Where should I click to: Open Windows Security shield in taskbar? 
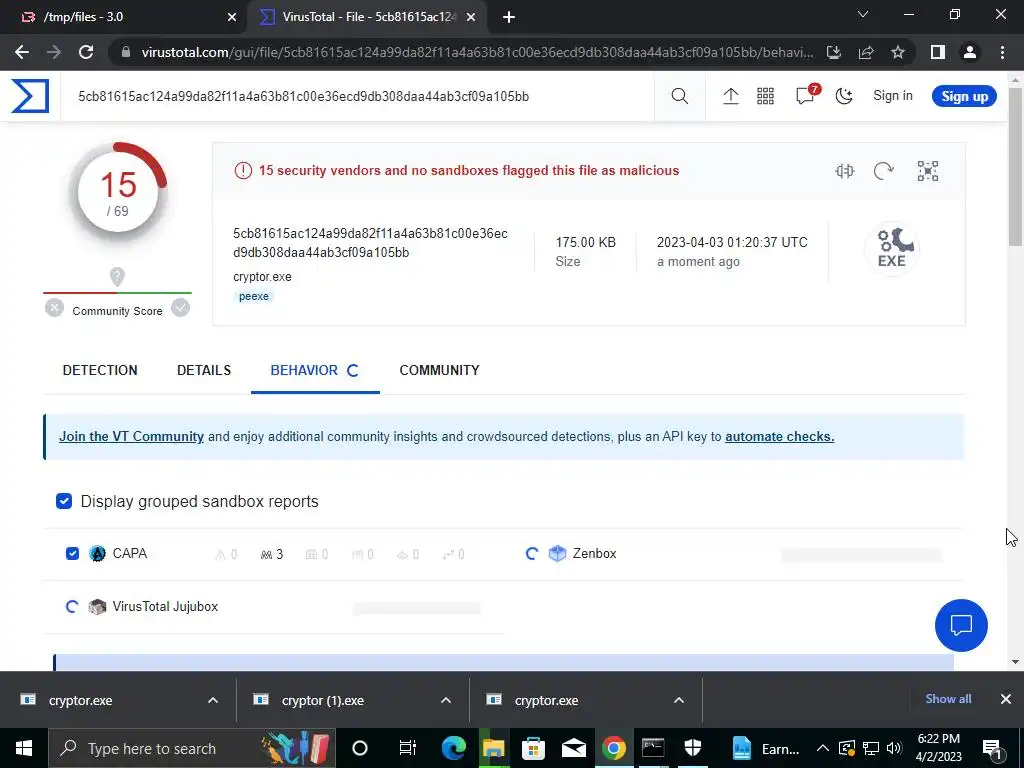[693, 748]
